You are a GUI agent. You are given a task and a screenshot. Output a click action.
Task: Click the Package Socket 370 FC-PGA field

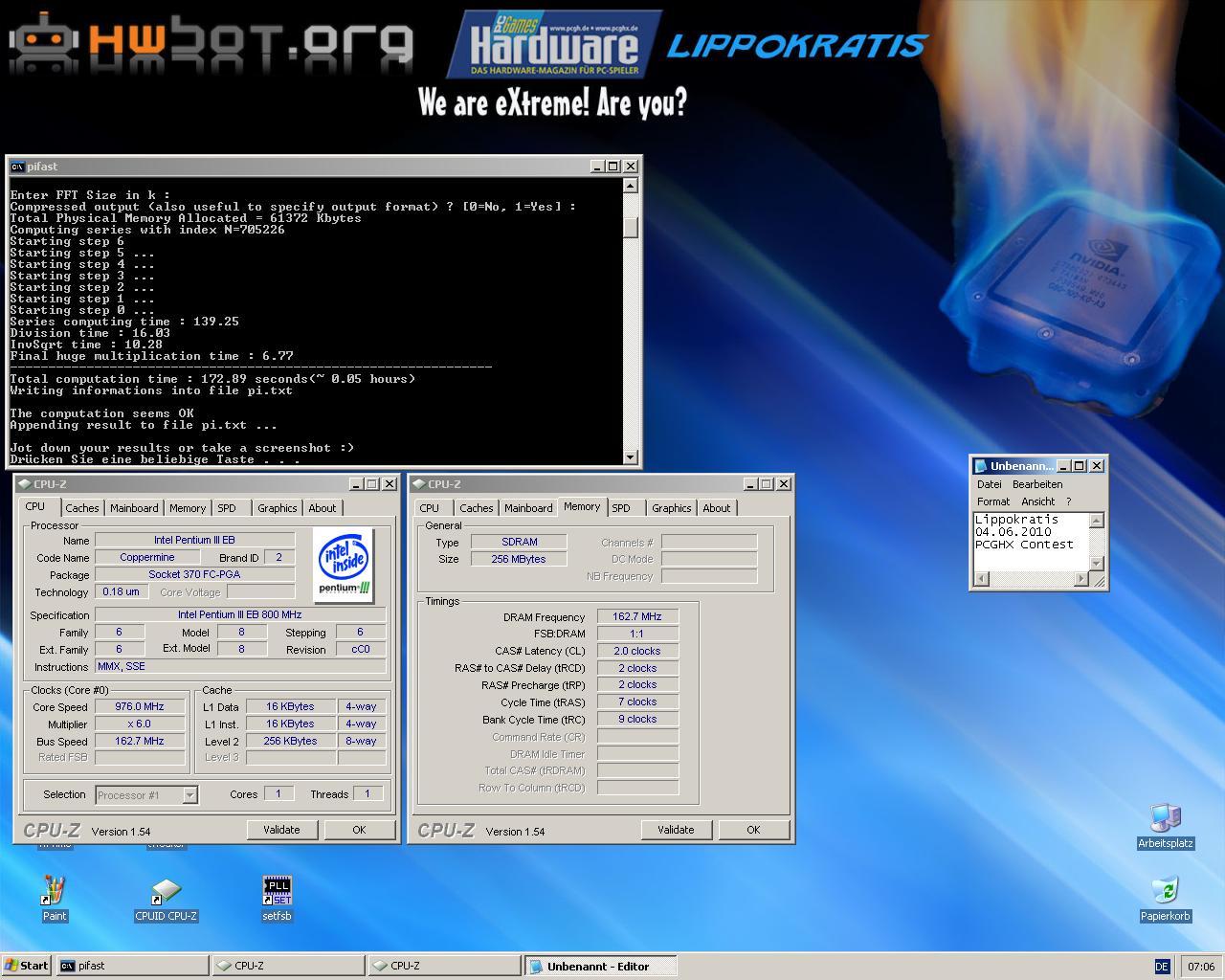pos(194,574)
